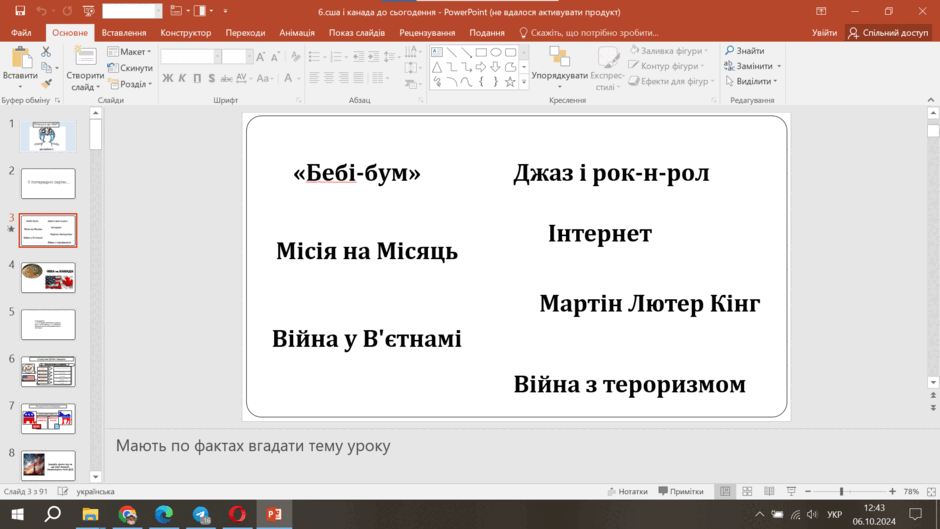Viewport: 940px width, 529px height.
Task: Expand the Виділити select dropdown
Action: (751, 81)
